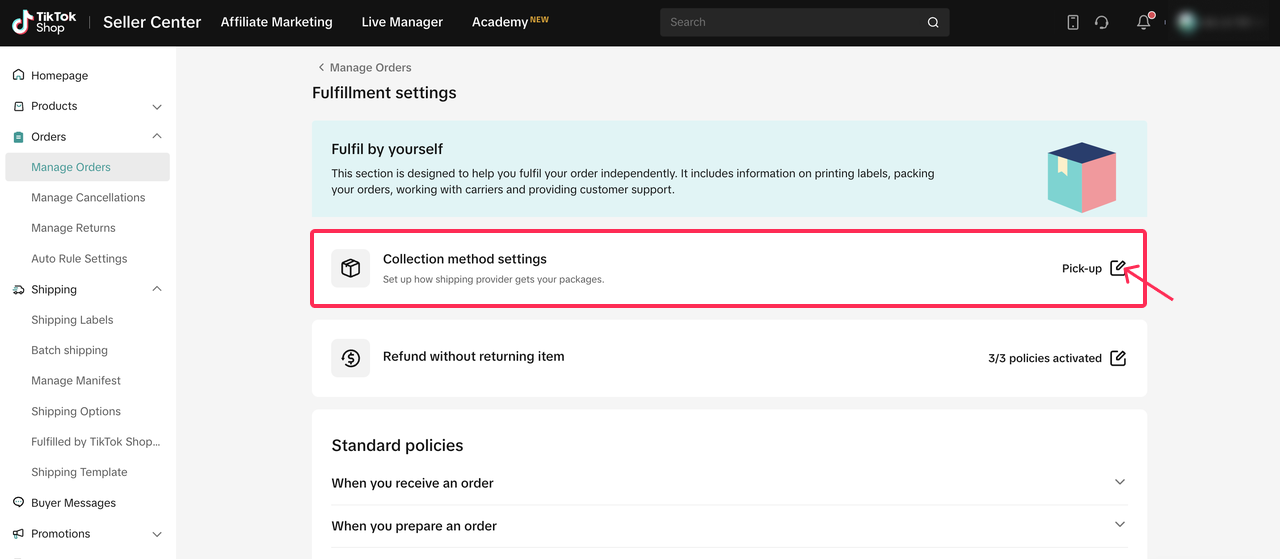Image resolution: width=1280 pixels, height=559 pixels.
Task: Open Affiliate Marketing in top menu
Action: 276,22
